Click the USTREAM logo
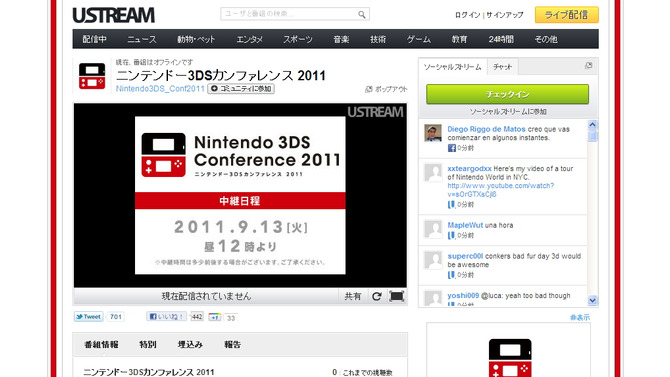The height and width of the screenshot is (377, 670). 113,15
